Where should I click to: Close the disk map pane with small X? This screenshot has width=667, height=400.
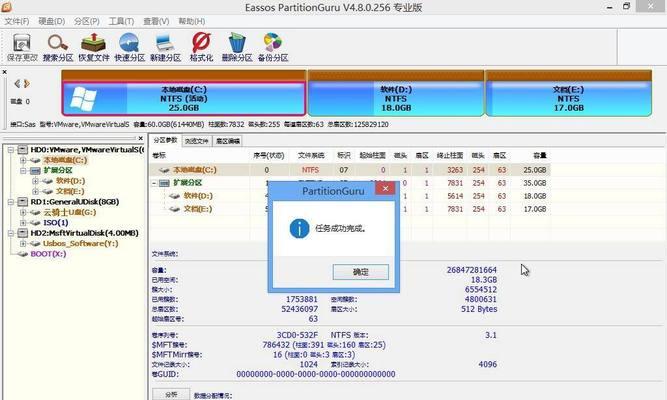pyautogui.click(x=5, y=72)
